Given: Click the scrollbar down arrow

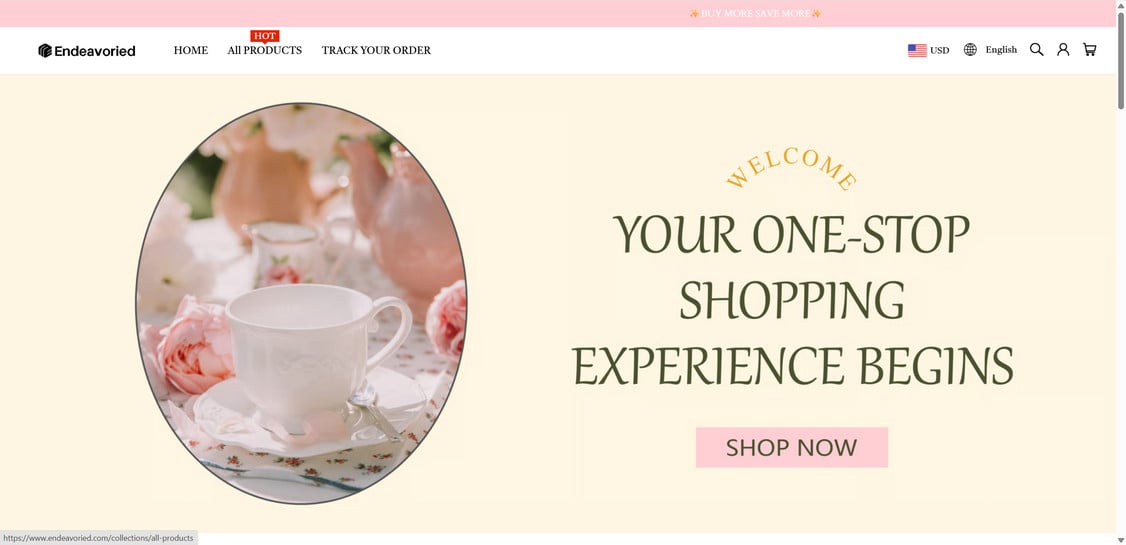Looking at the screenshot, I should pyautogui.click(x=1120, y=539).
